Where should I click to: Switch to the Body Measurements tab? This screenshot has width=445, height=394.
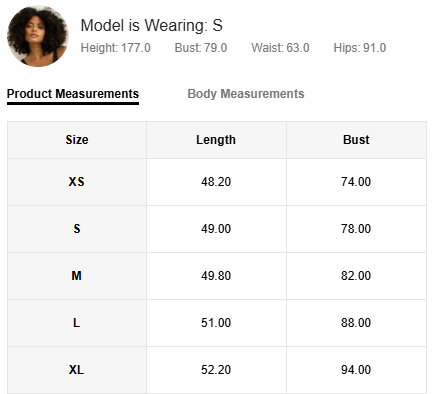[x=246, y=94]
